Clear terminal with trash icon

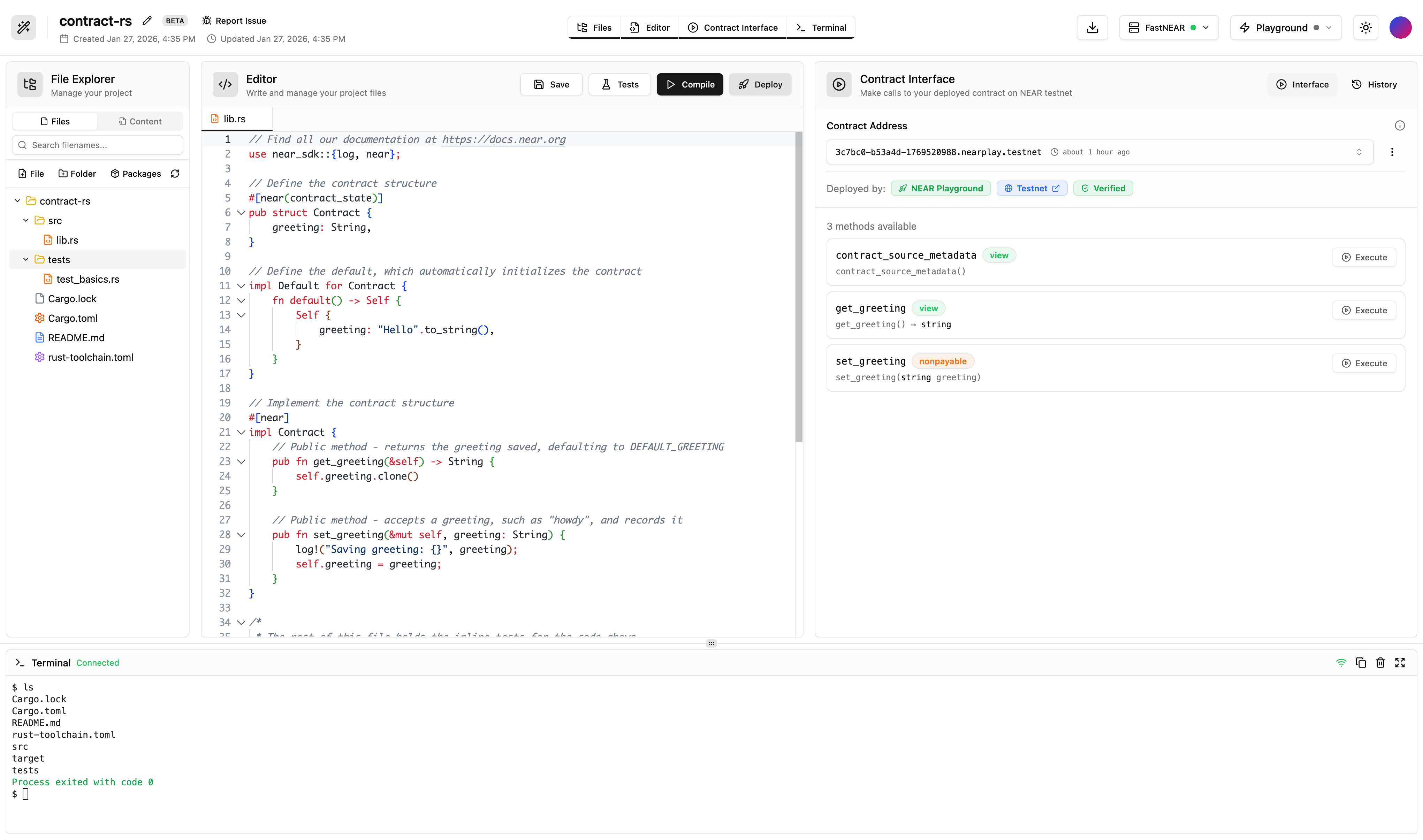[1380, 663]
